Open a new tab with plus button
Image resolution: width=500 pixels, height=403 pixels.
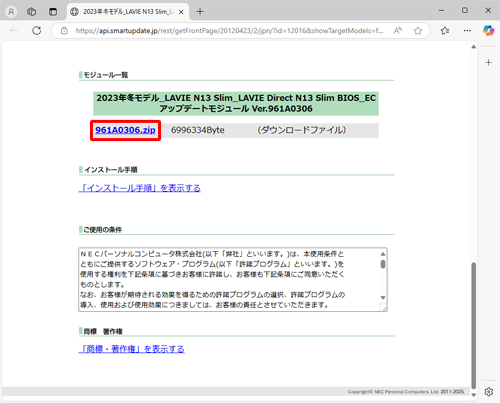click(x=200, y=12)
